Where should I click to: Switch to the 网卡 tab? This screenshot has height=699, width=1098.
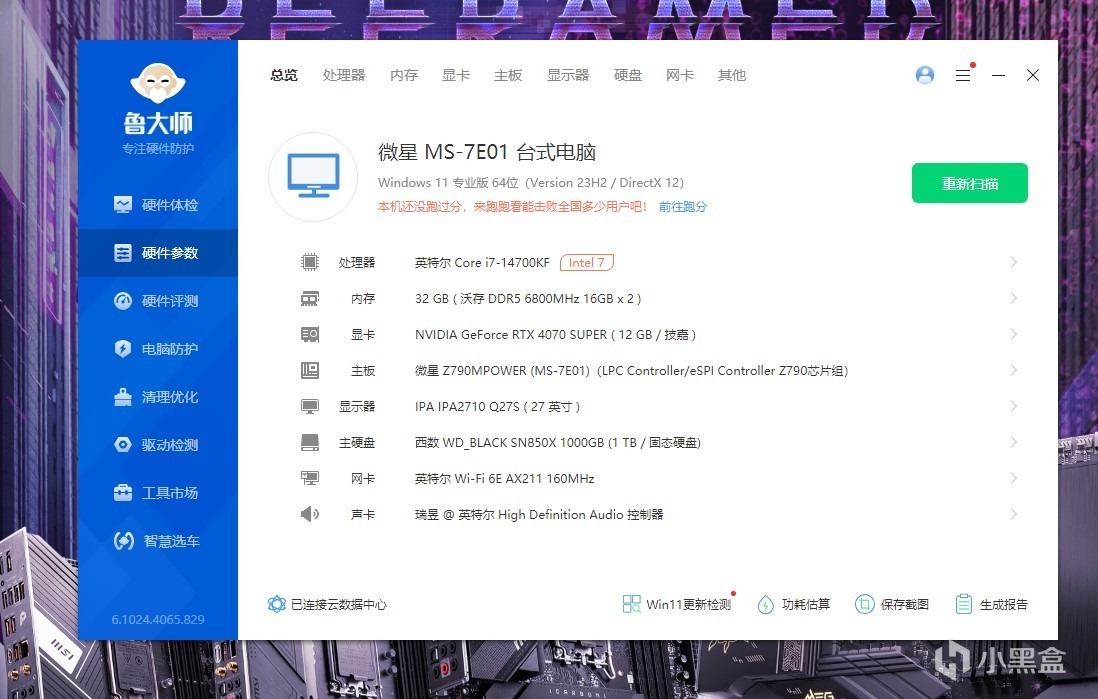[x=680, y=75]
